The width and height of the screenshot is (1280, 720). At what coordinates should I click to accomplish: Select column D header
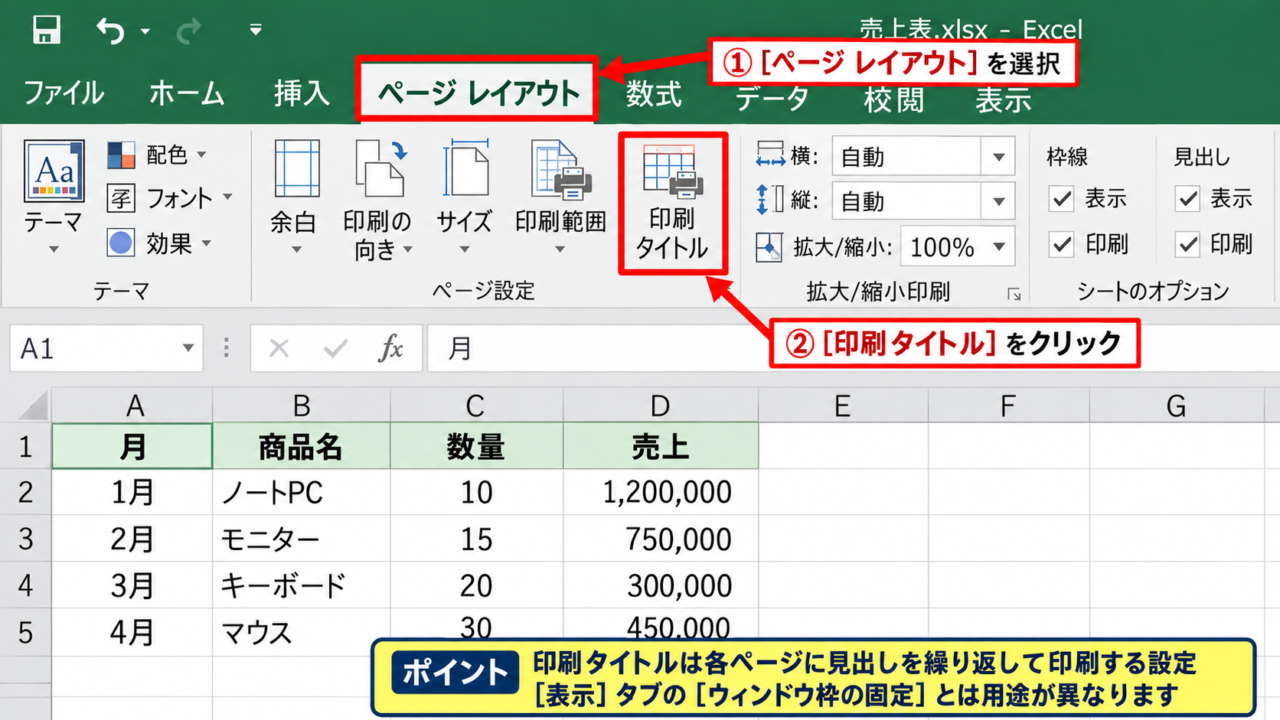660,405
